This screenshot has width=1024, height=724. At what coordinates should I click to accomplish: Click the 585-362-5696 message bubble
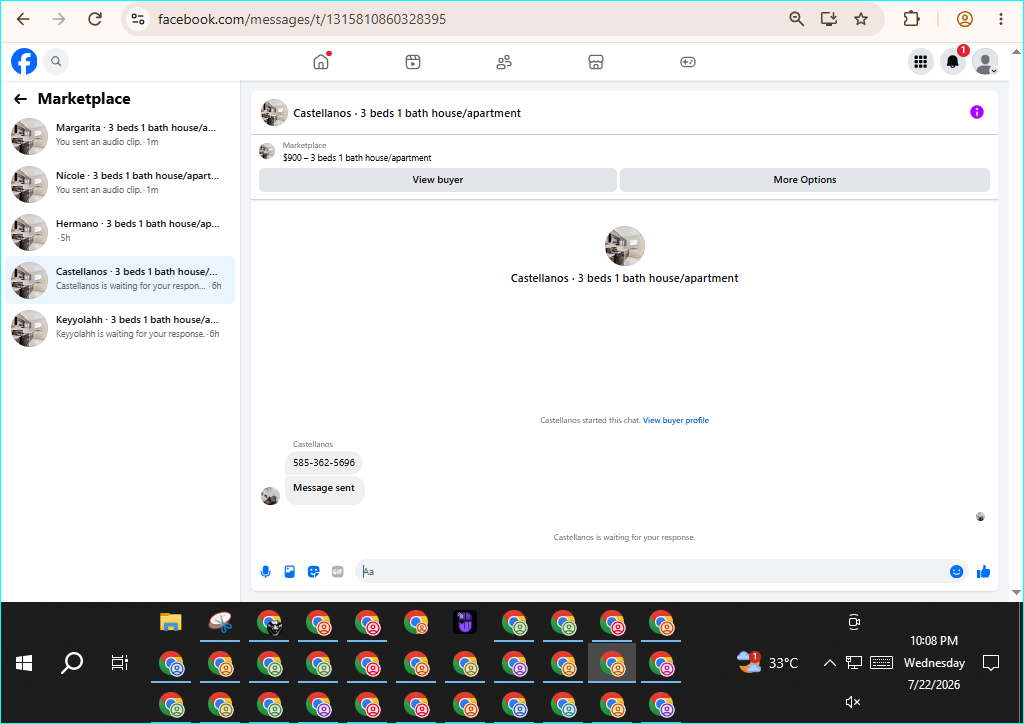click(x=324, y=463)
